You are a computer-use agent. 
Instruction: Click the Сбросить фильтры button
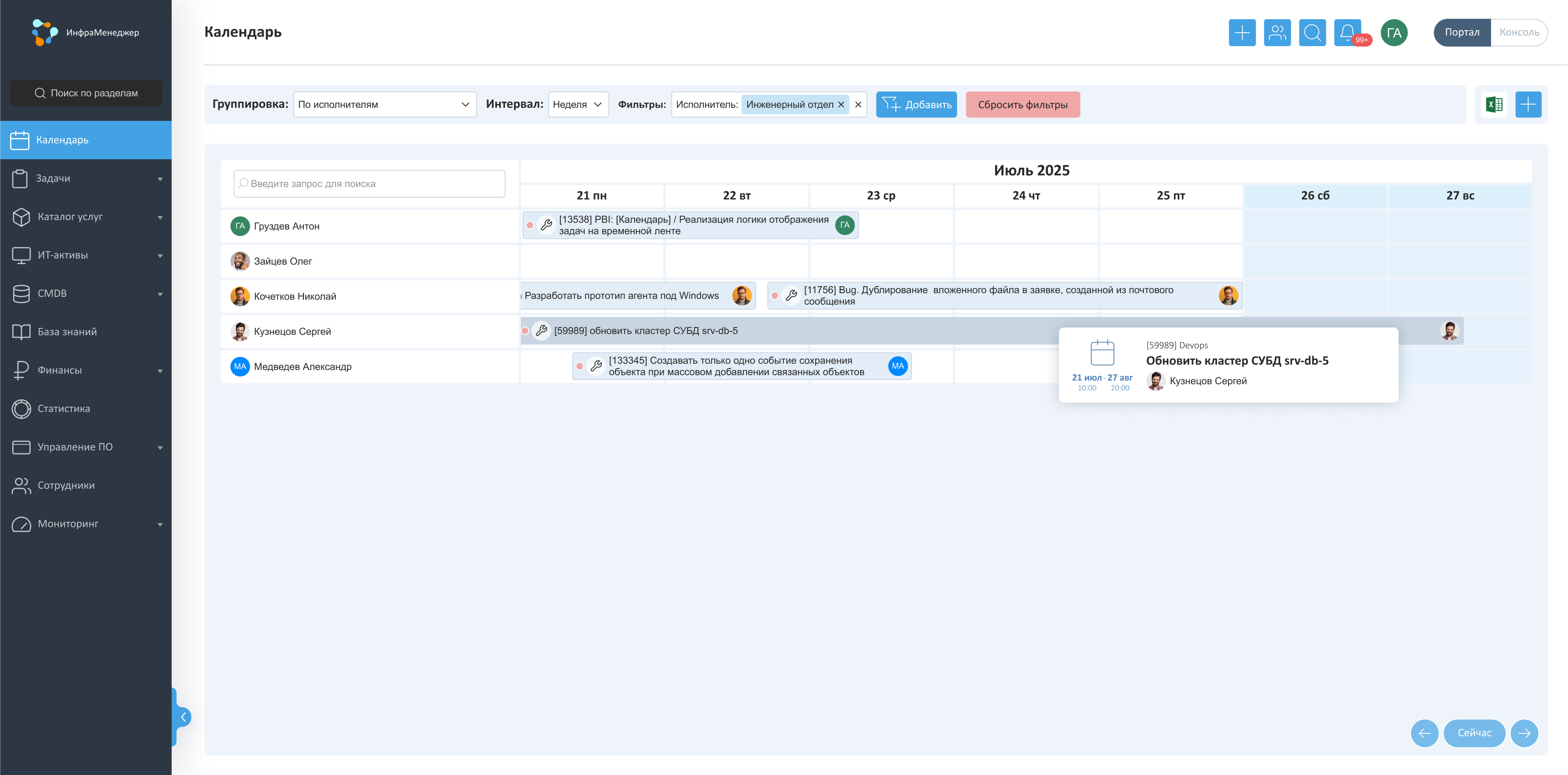(x=1022, y=105)
